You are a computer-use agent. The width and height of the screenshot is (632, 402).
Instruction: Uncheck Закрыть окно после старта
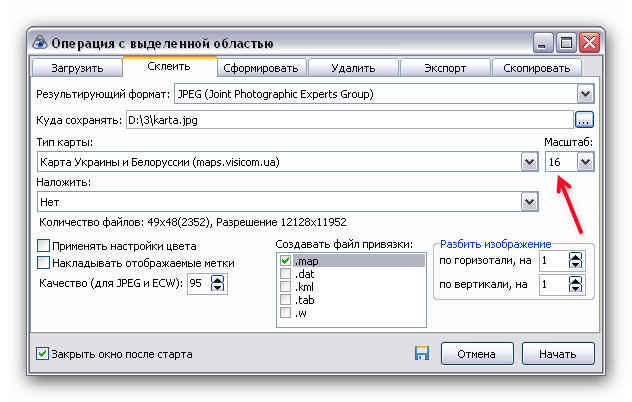click(42, 354)
